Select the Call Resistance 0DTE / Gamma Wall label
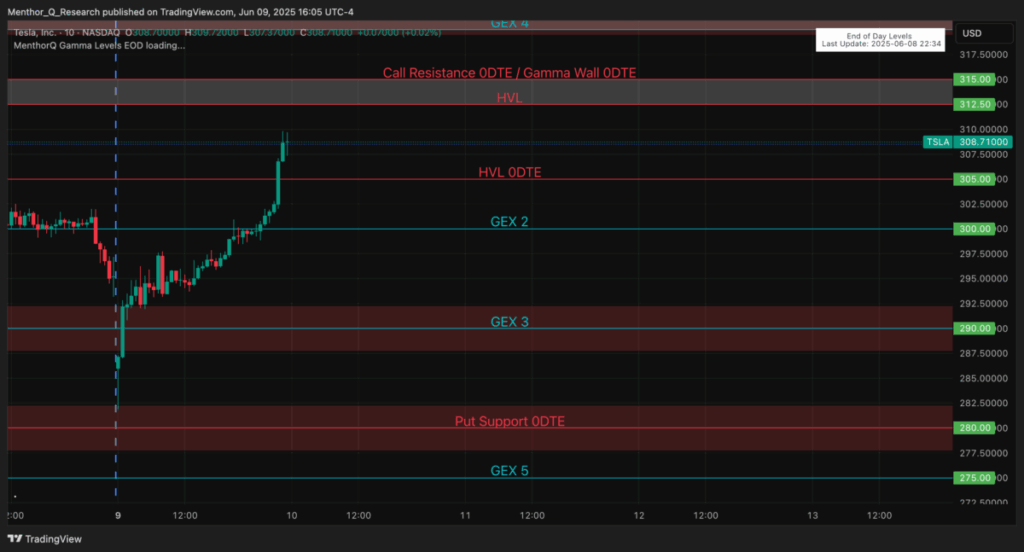 coord(509,73)
